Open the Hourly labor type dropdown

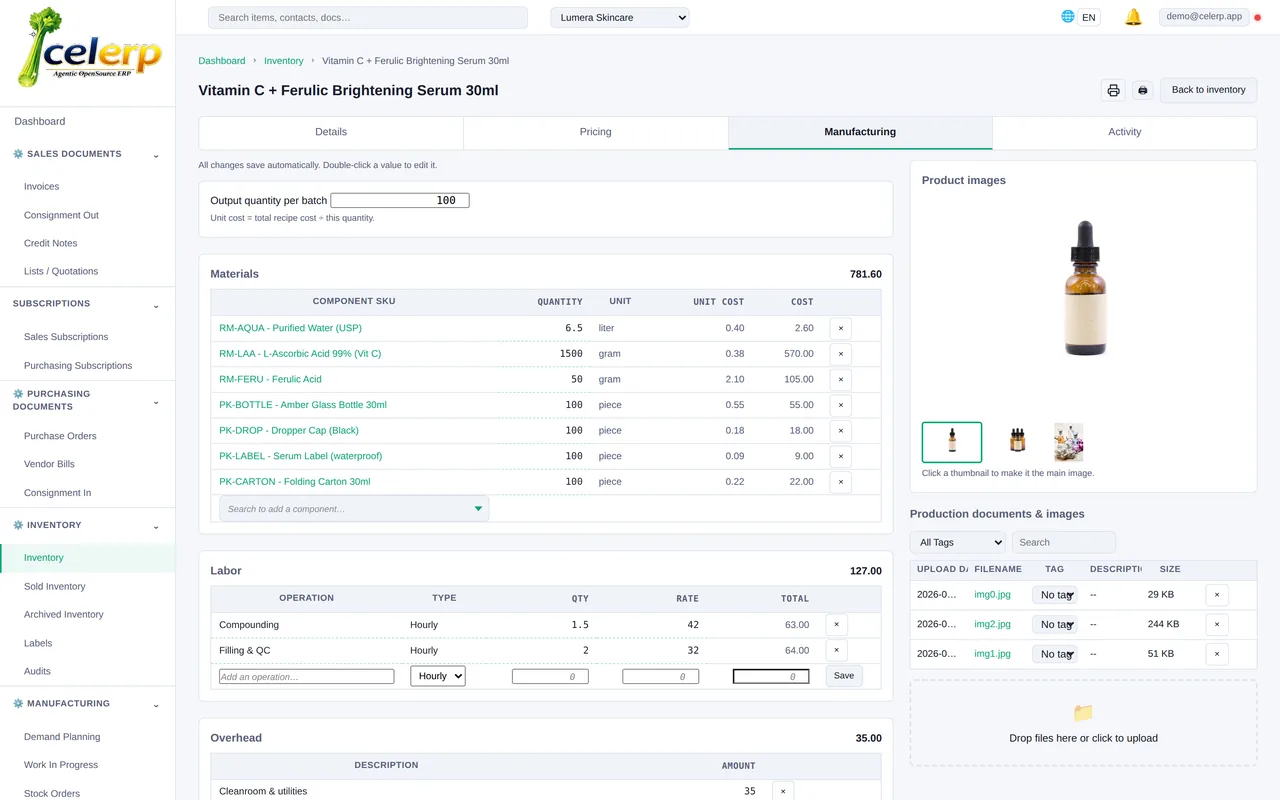click(438, 676)
